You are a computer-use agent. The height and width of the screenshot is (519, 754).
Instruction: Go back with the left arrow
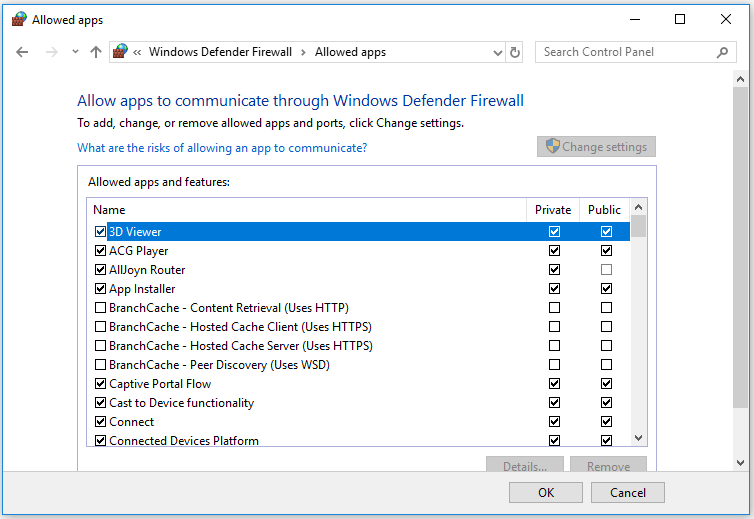(x=22, y=52)
